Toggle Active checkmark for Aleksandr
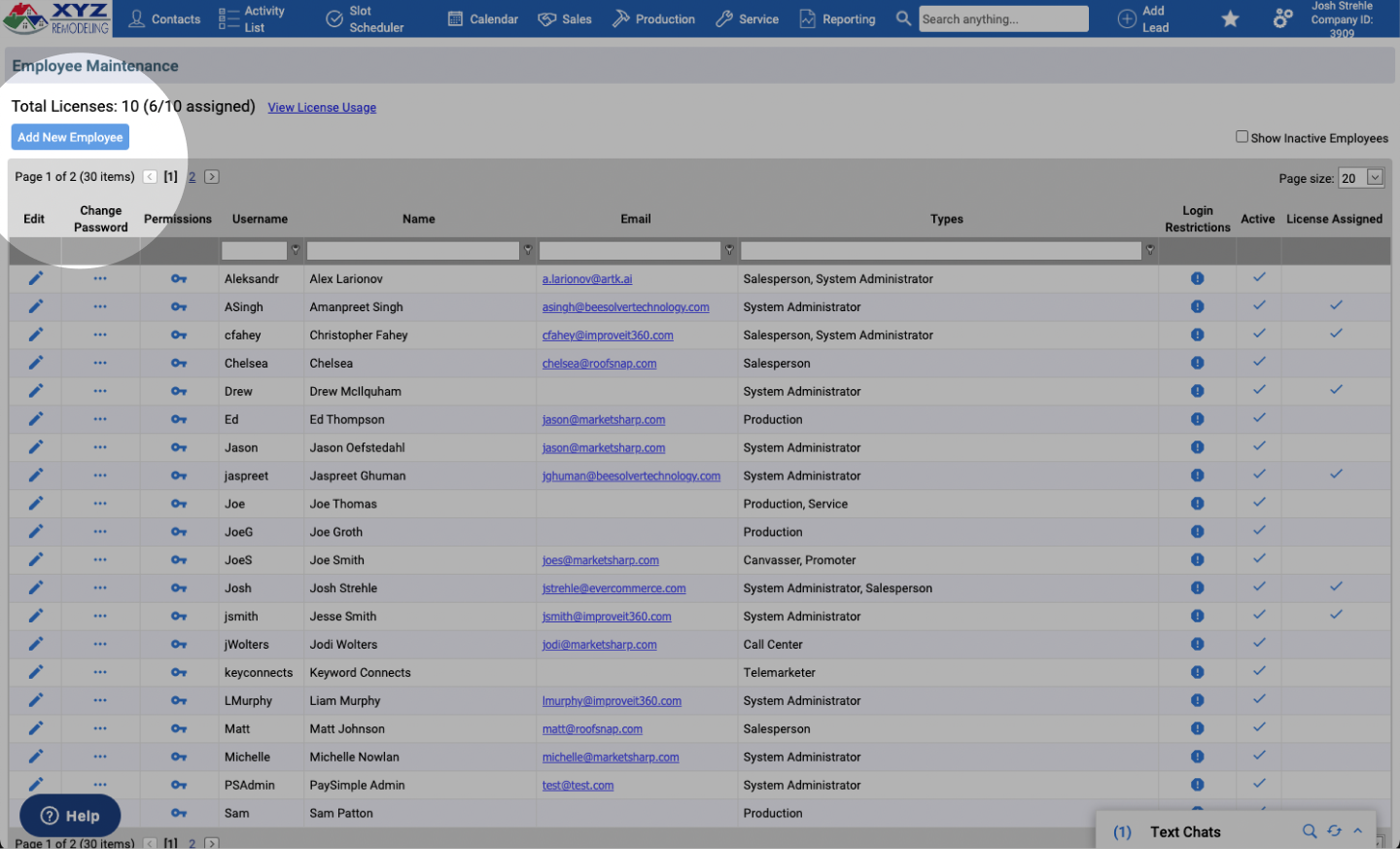 [1259, 277]
